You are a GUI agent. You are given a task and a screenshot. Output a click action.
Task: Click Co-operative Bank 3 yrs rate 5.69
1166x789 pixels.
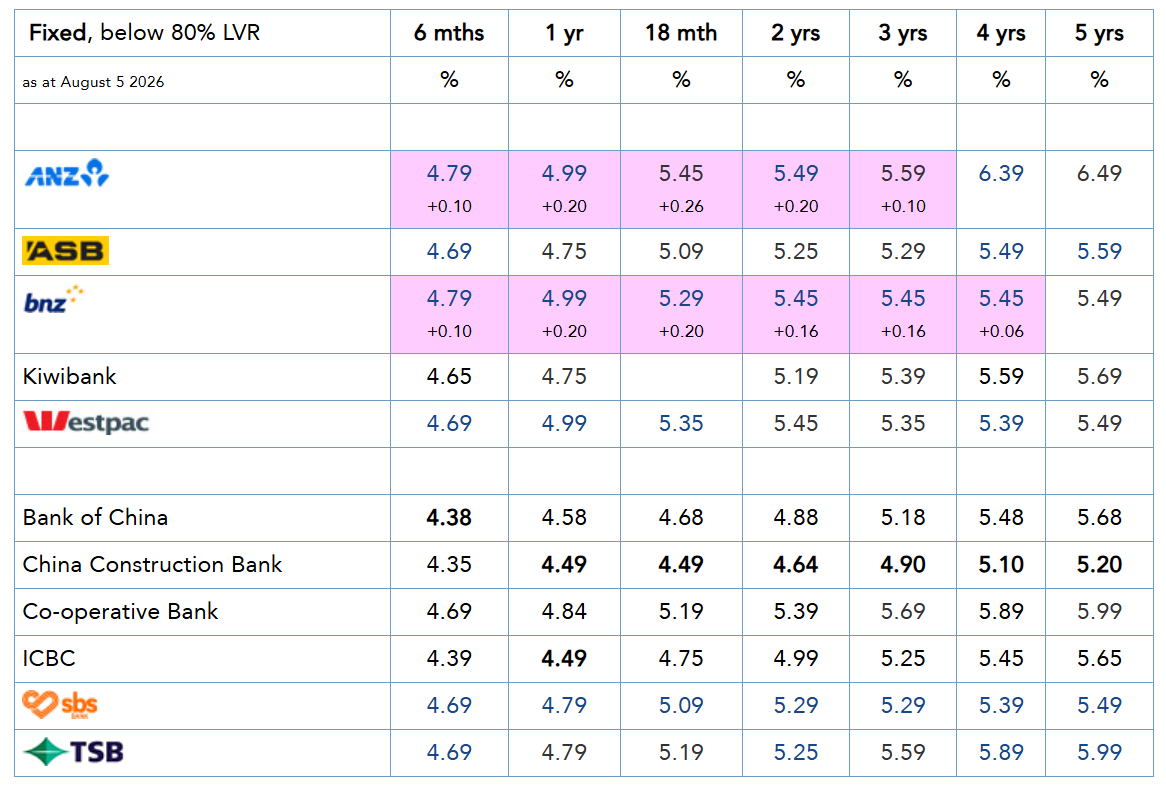(x=903, y=611)
